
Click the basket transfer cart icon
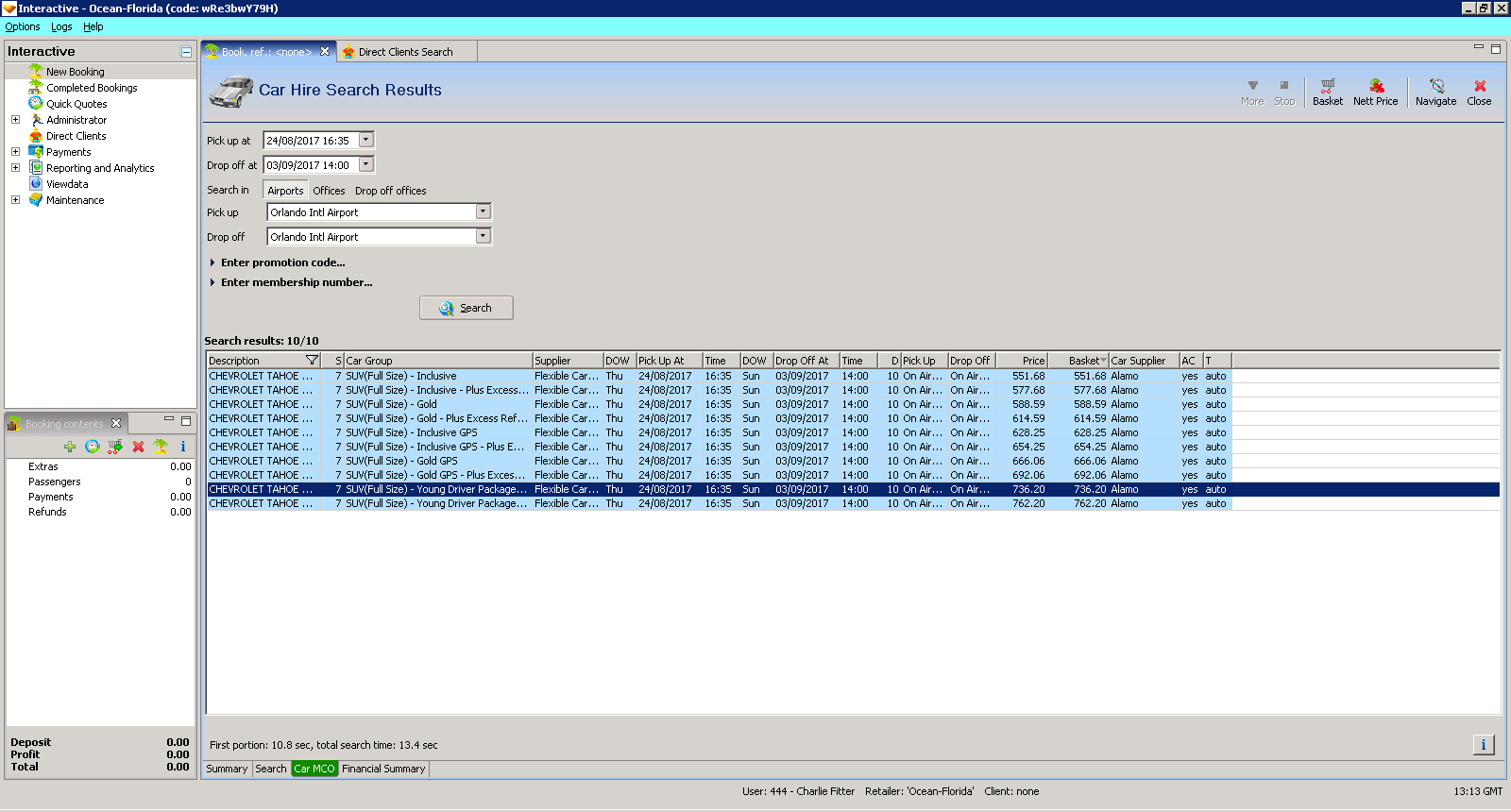pos(115,447)
